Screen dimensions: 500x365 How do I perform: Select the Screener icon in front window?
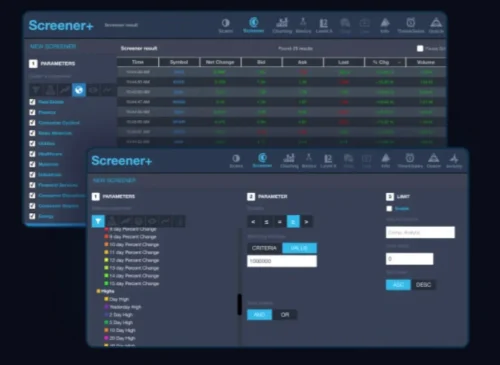coord(262,160)
